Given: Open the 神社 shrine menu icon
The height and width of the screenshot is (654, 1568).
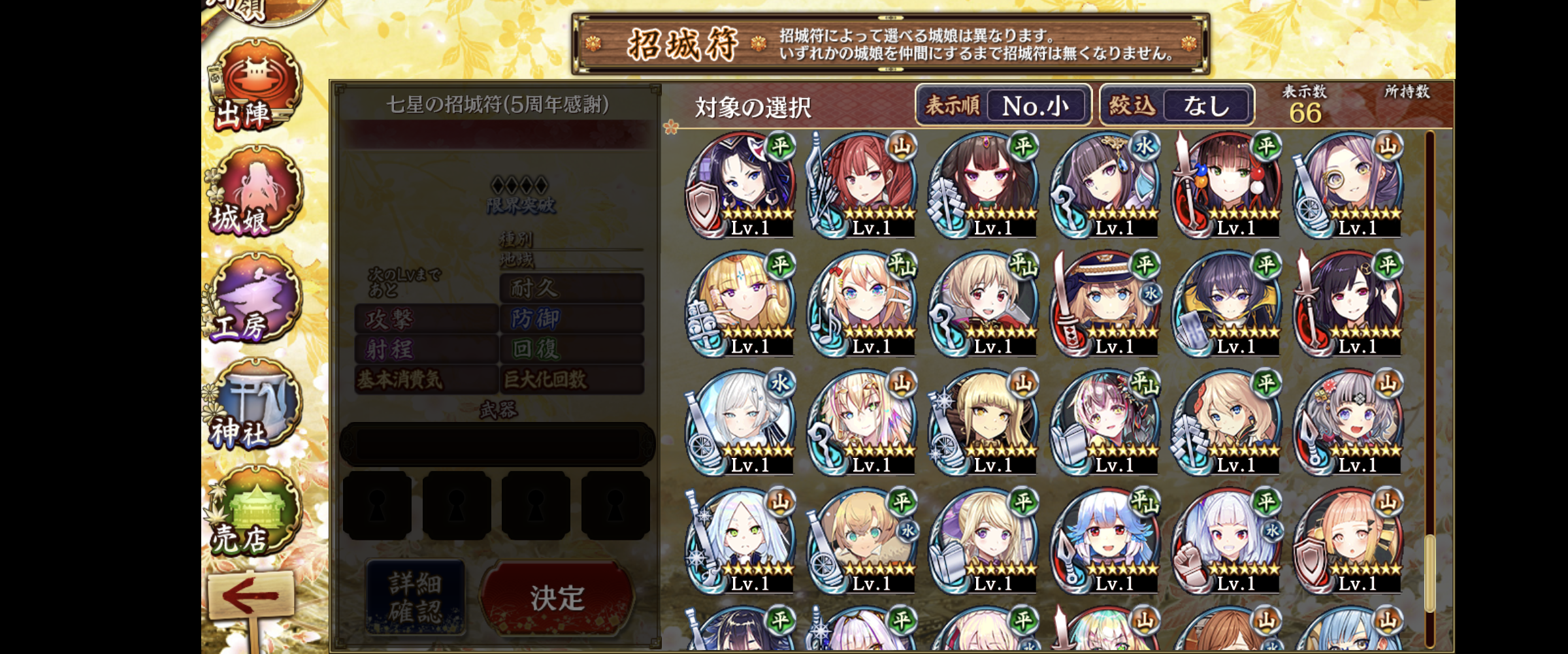Looking at the screenshot, I should click(x=256, y=404).
